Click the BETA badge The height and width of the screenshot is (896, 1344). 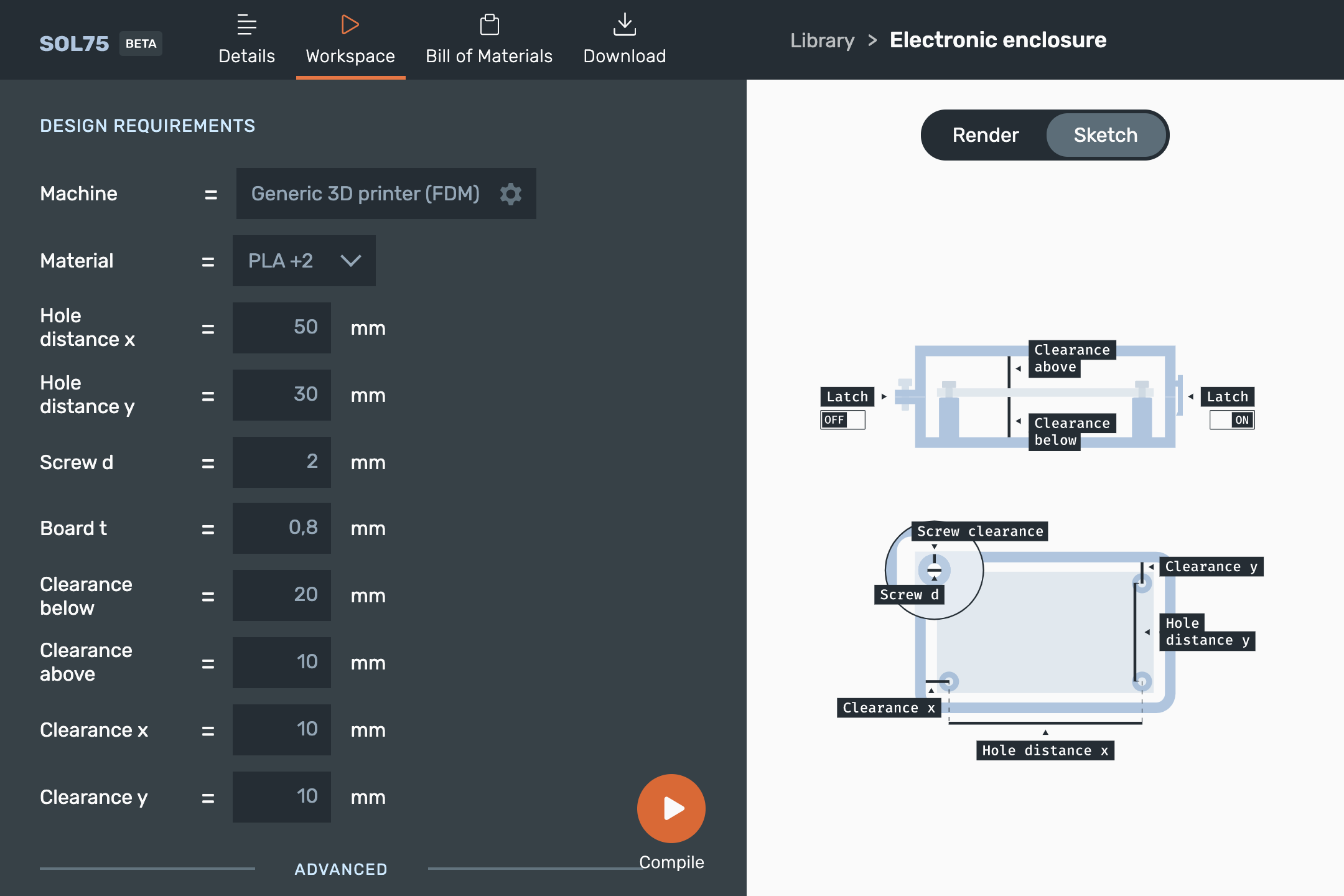[141, 44]
